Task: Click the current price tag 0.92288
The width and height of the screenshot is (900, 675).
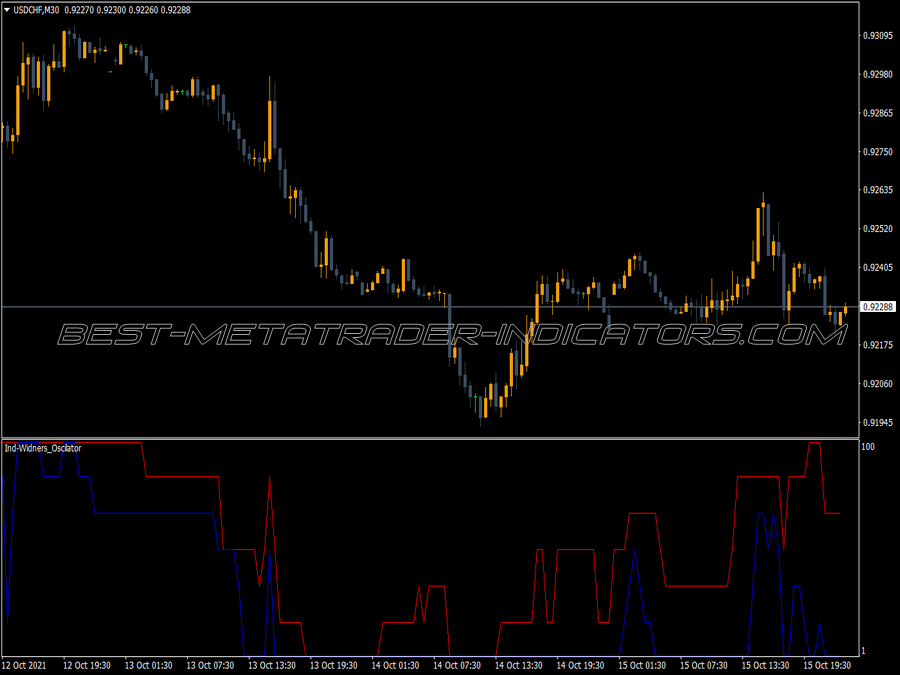Action: 878,307
